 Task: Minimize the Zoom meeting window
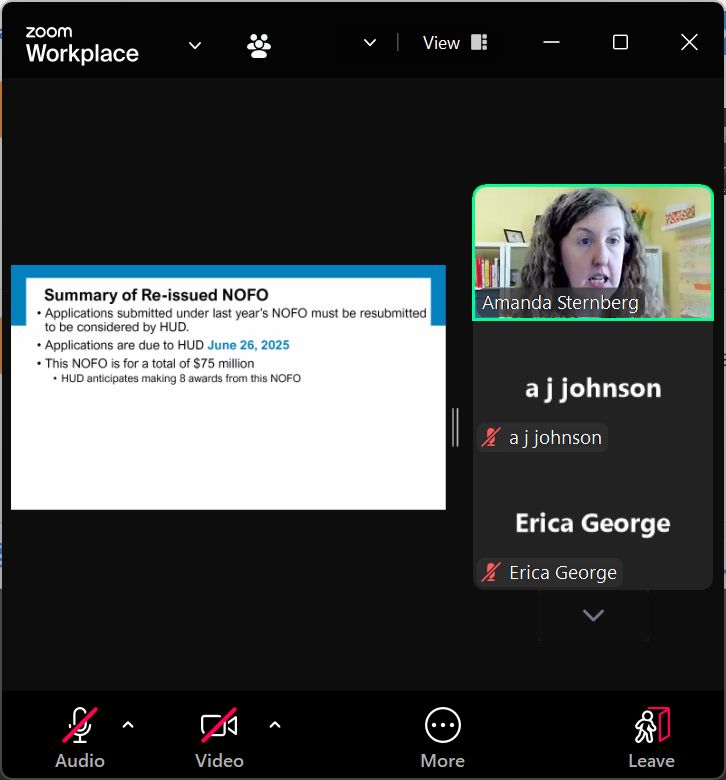point(551,42)
